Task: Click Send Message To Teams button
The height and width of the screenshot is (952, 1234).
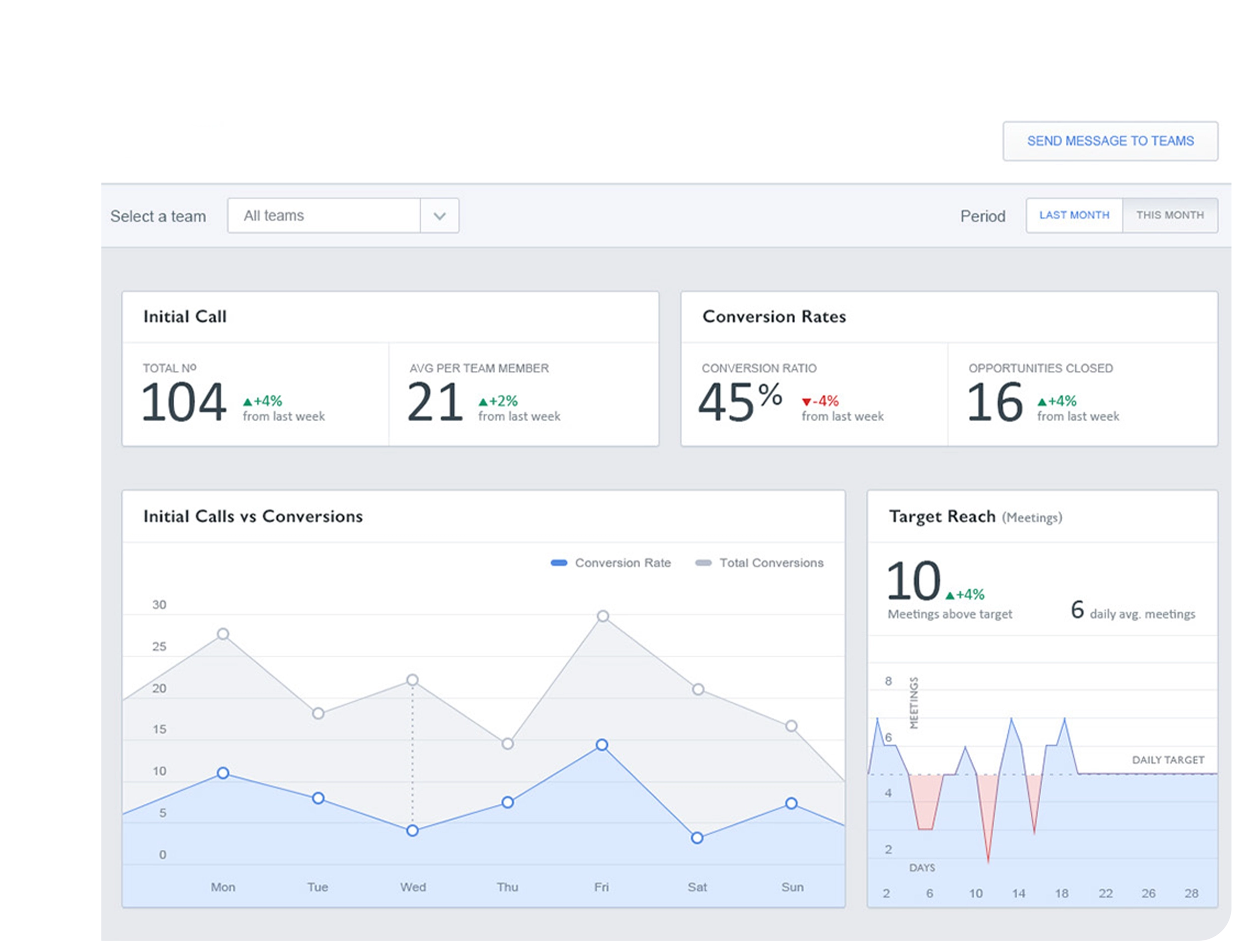Action: pos(1110,141)
